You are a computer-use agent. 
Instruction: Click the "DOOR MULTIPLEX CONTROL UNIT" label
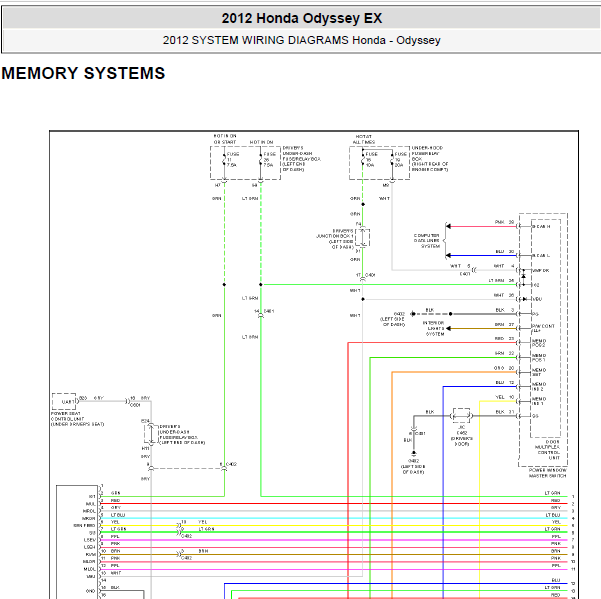point(547,450)
